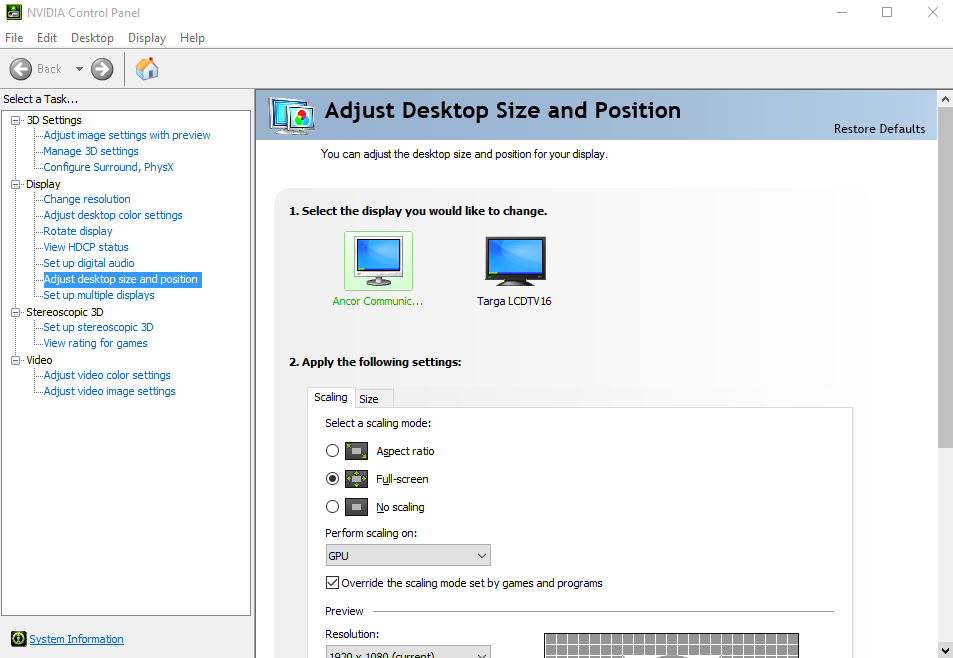
Task: Click the Back arrow icon
Action: click(x=21, y=69)
